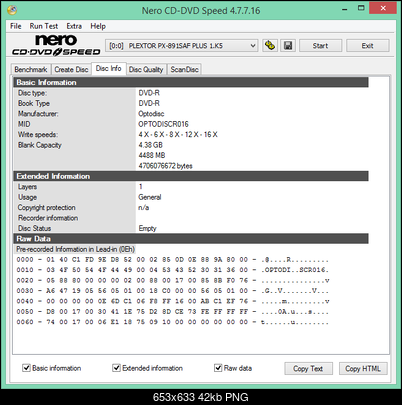Click the drive options icon beside drive selector
The width and height of the screenshot is (402, 405).
270,46
